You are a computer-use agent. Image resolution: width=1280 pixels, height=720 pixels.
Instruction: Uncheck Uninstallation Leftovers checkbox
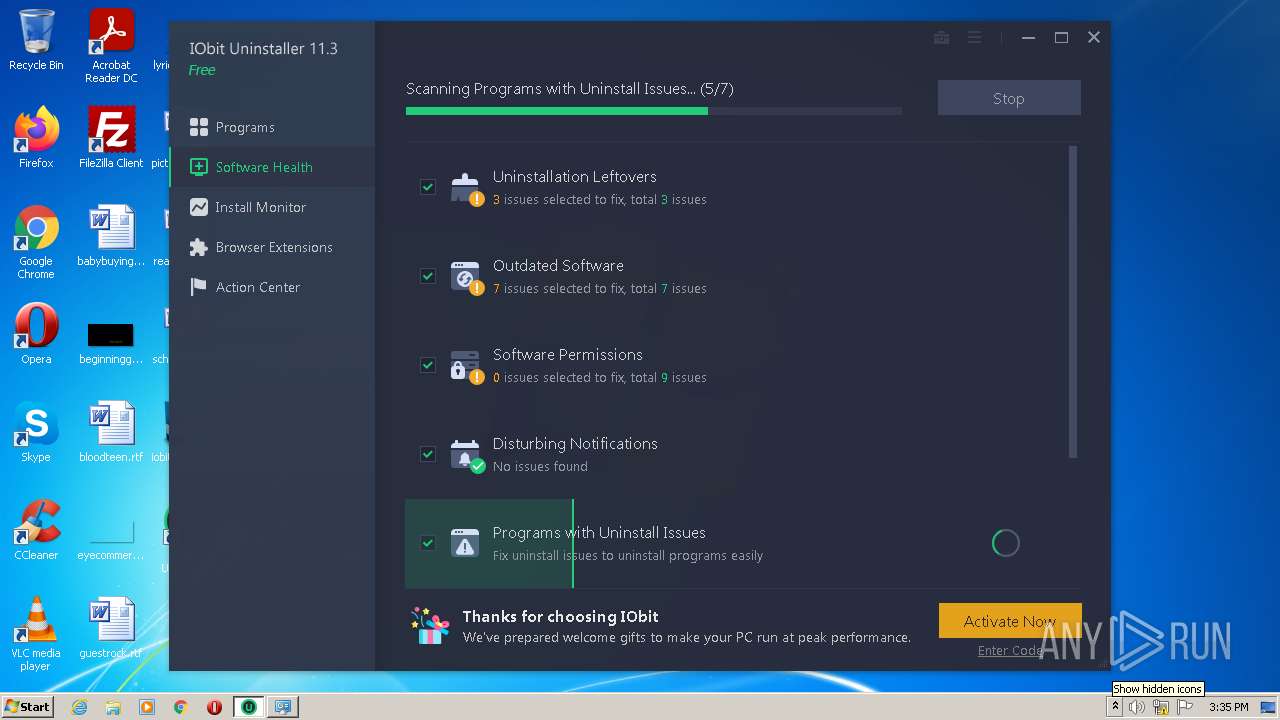tap(428, 187)
